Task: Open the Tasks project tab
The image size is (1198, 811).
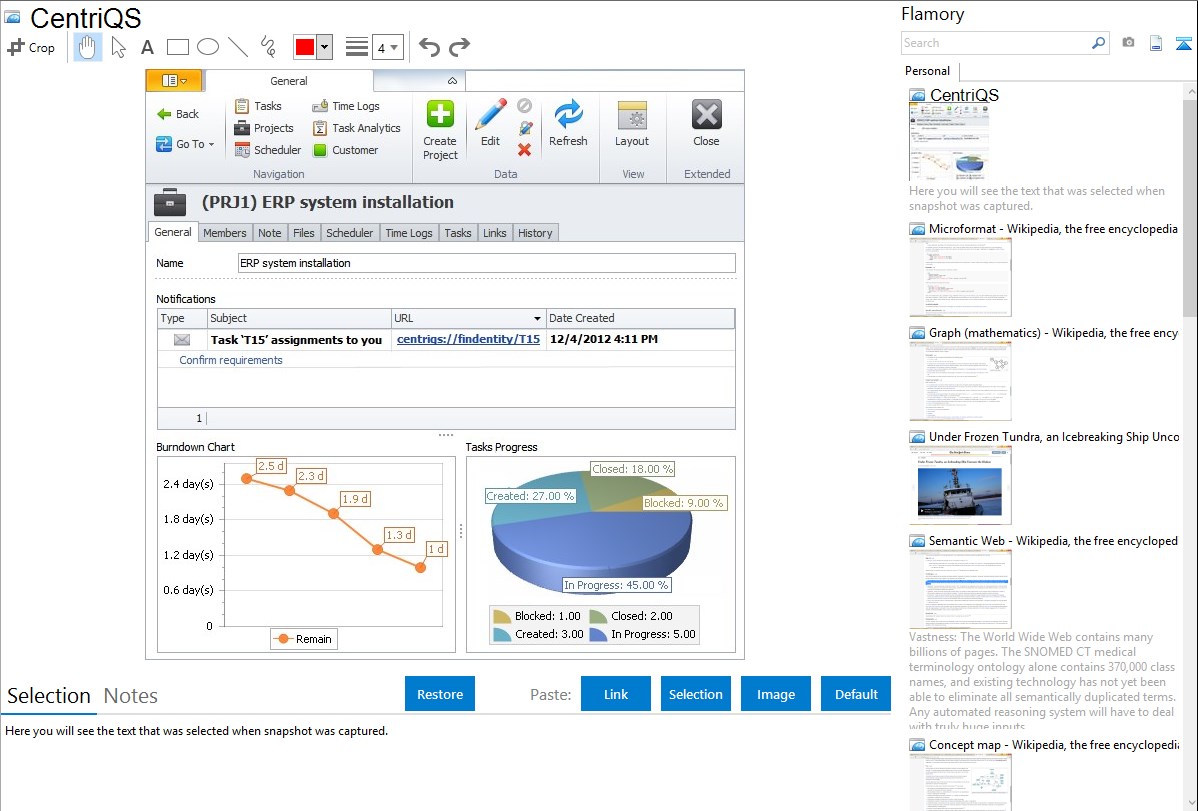Action: coord(458,233)
